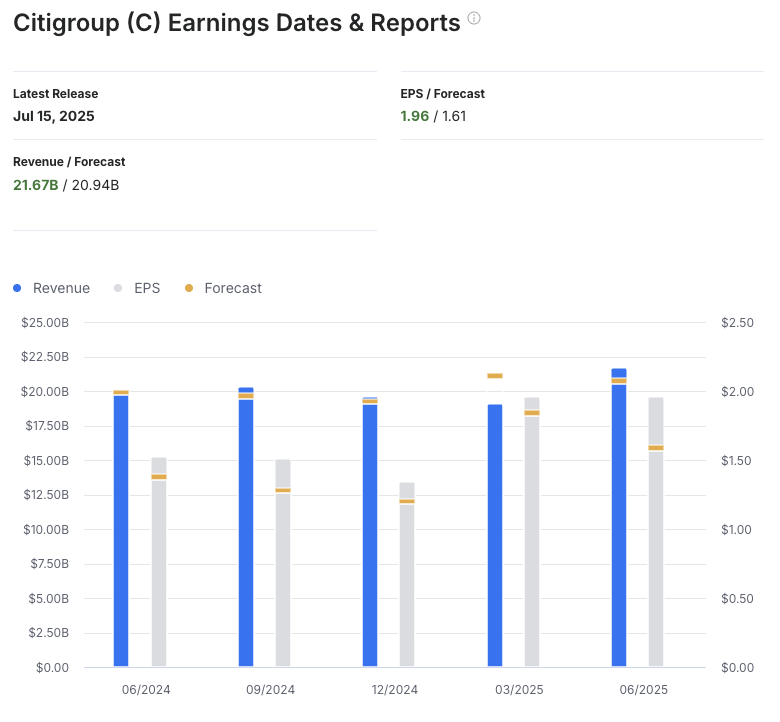Click the $1.00 right axis label
This screenshot has height=722, width=780.
coord(737,529)
